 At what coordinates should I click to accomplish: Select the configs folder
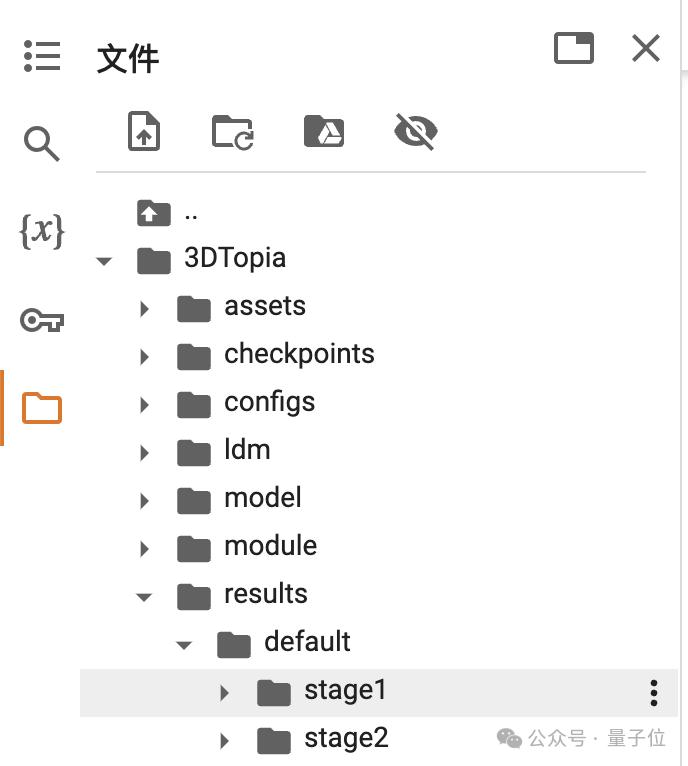point(269,402)
